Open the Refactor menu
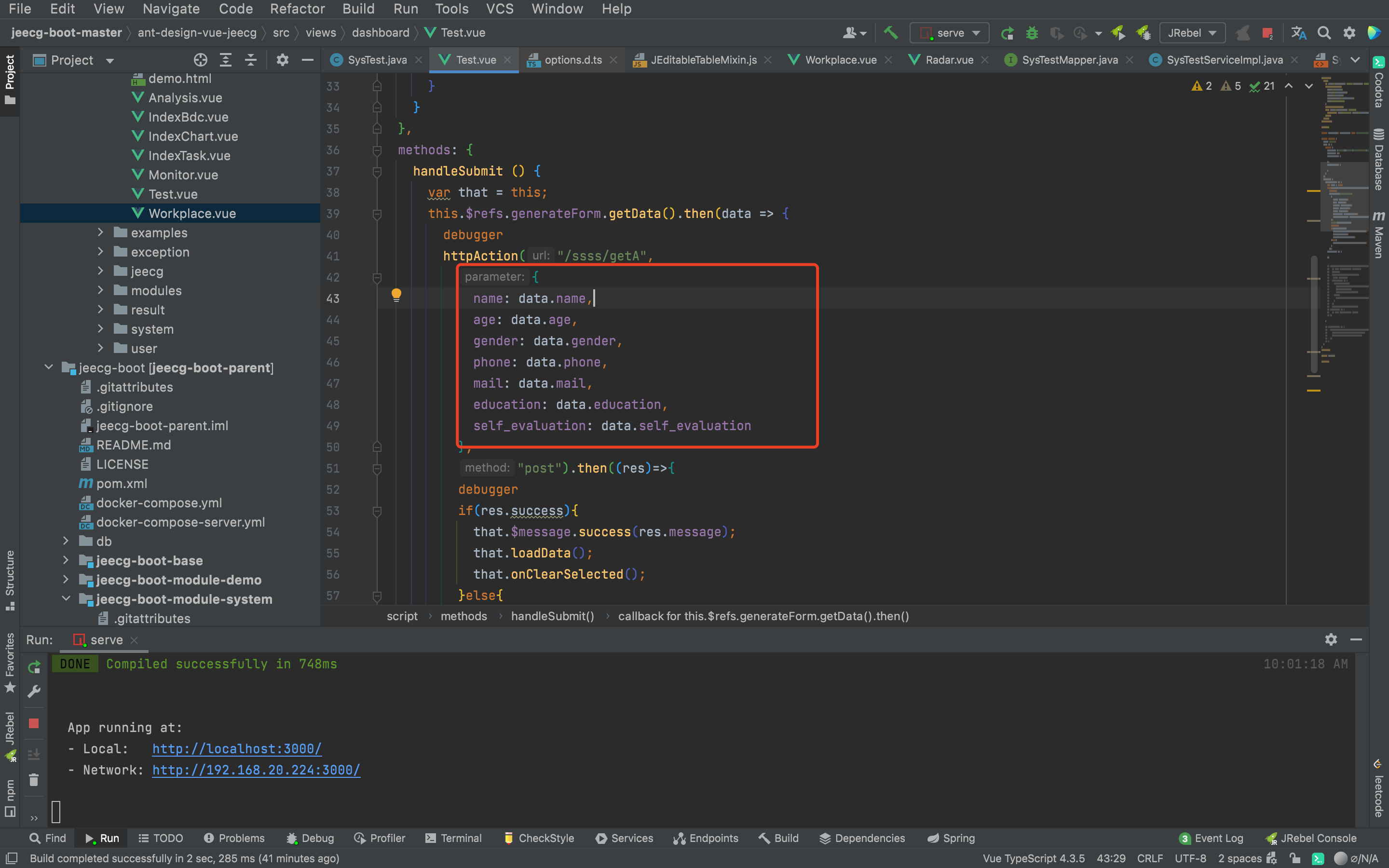 coord(297,9)
